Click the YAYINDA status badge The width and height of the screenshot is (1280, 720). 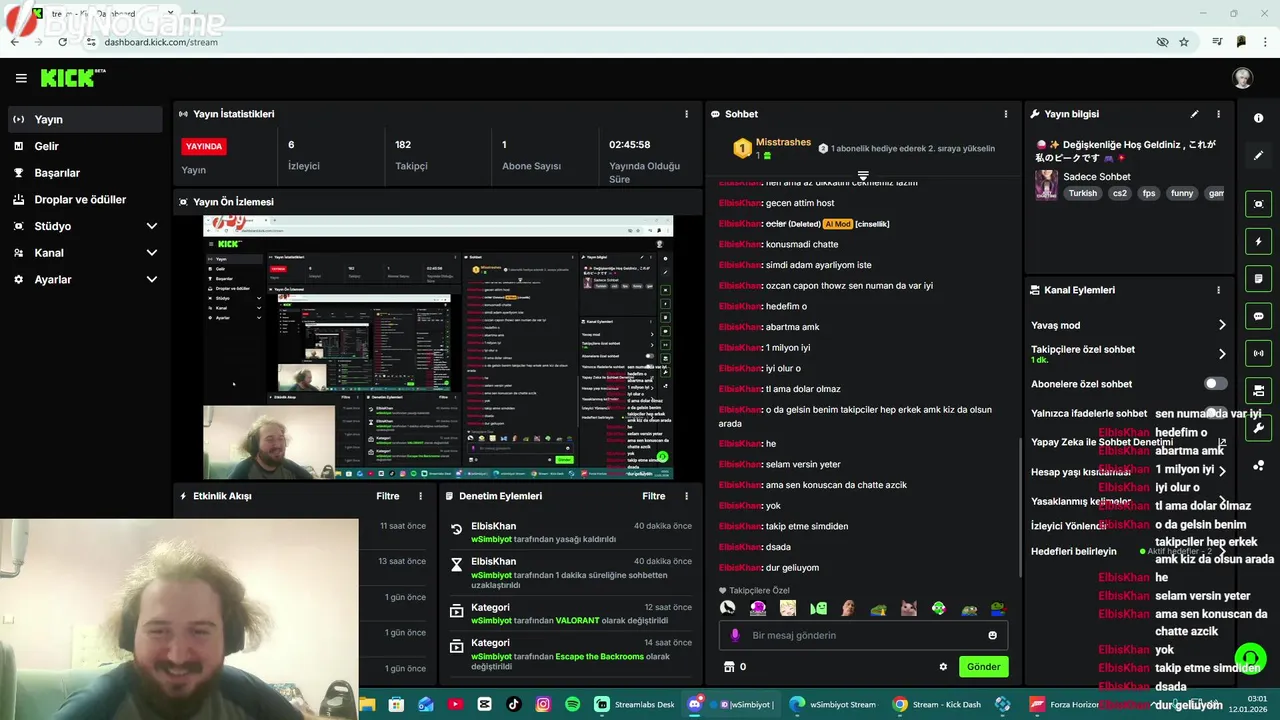pyautogui.click(x=204, y=146)
